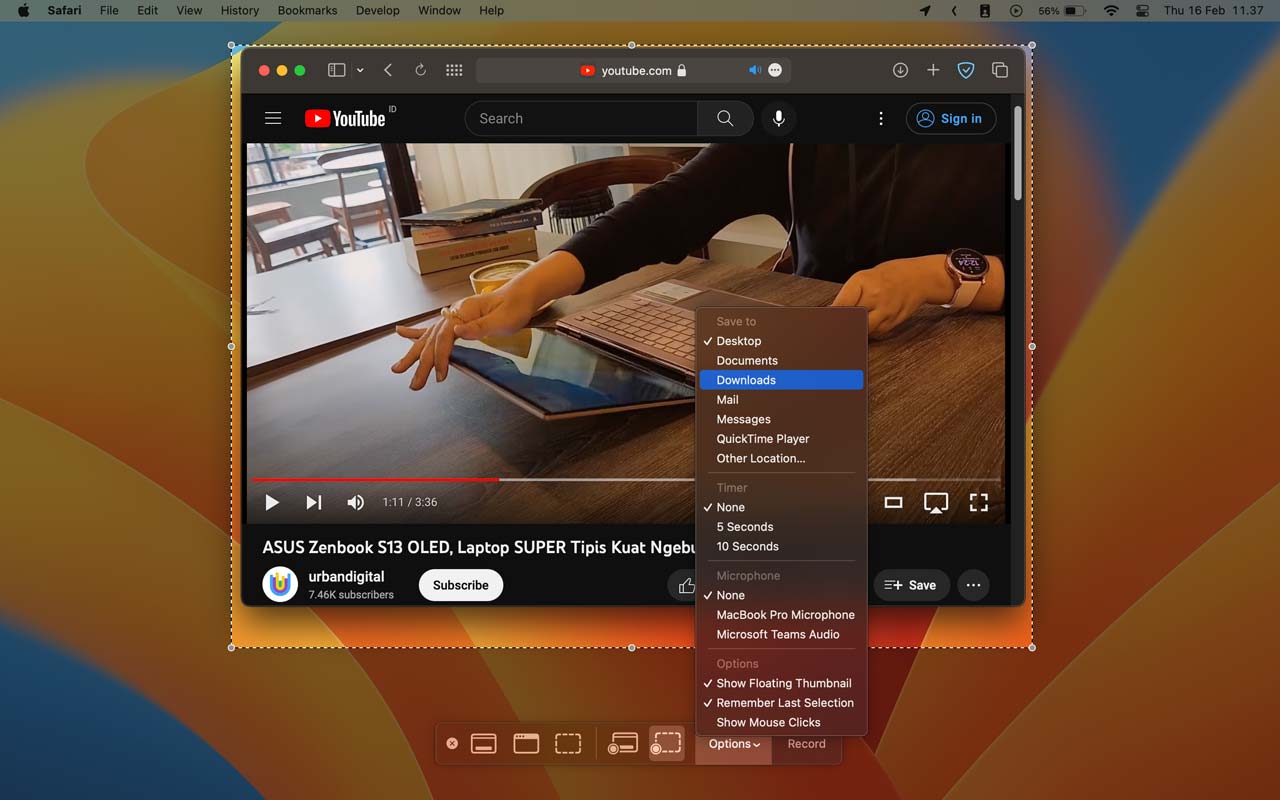Choose Desktop as save location
This screenshot has width=1280, height=800.
(x=781, y=341)
